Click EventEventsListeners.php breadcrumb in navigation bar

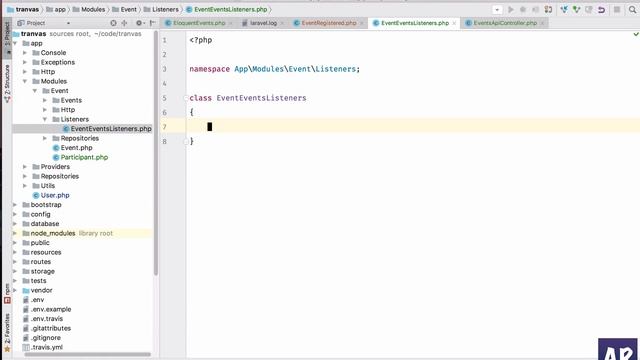pyautogui.click(x=227, y=9)
